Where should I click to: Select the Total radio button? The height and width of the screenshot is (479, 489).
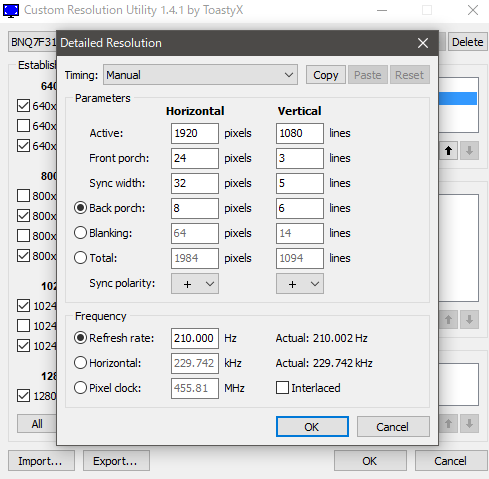pyautogui.click(x=80, y=258)
